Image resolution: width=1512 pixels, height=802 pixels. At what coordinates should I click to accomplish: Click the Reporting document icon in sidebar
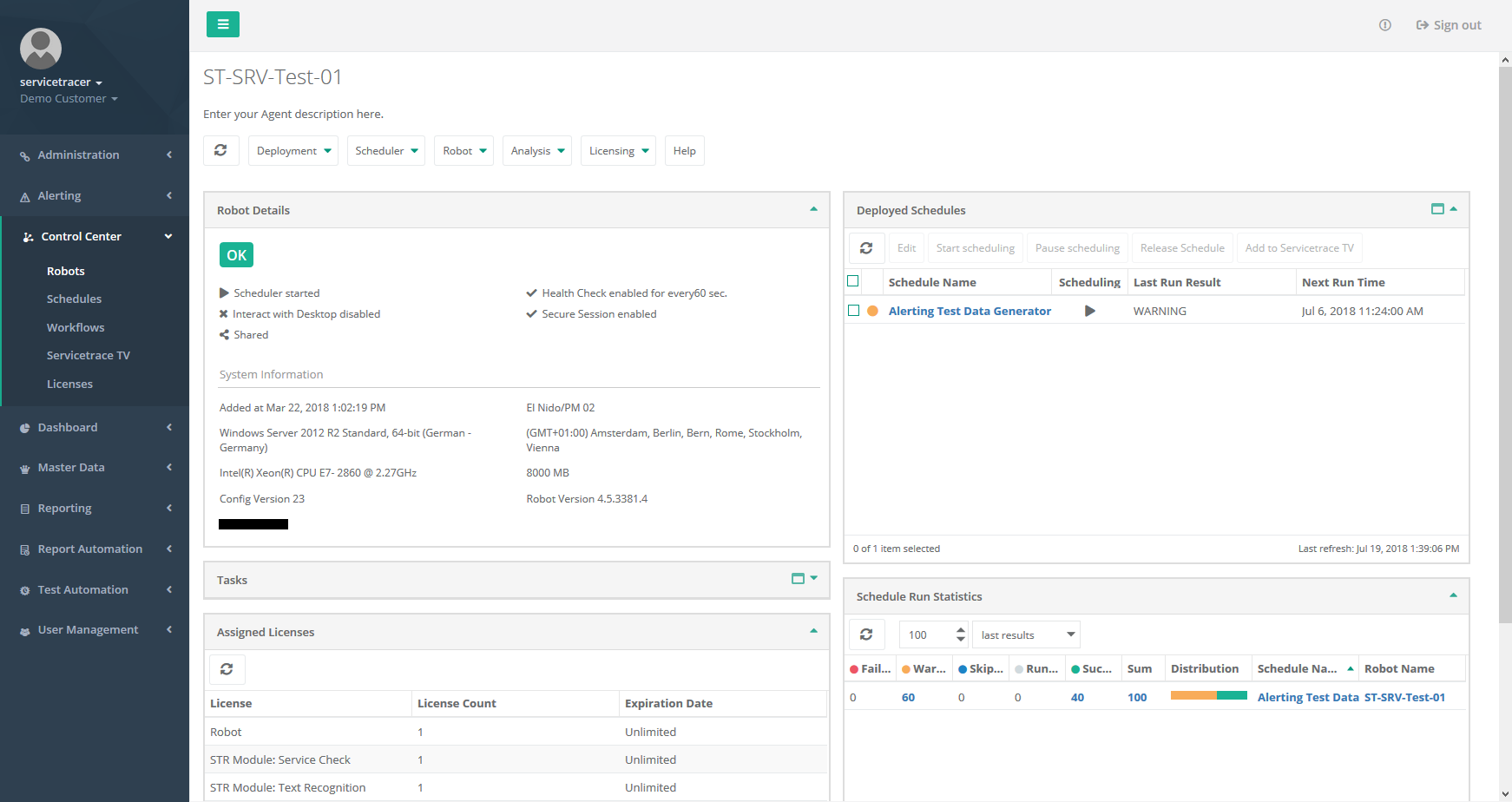[x=25, y=509]
